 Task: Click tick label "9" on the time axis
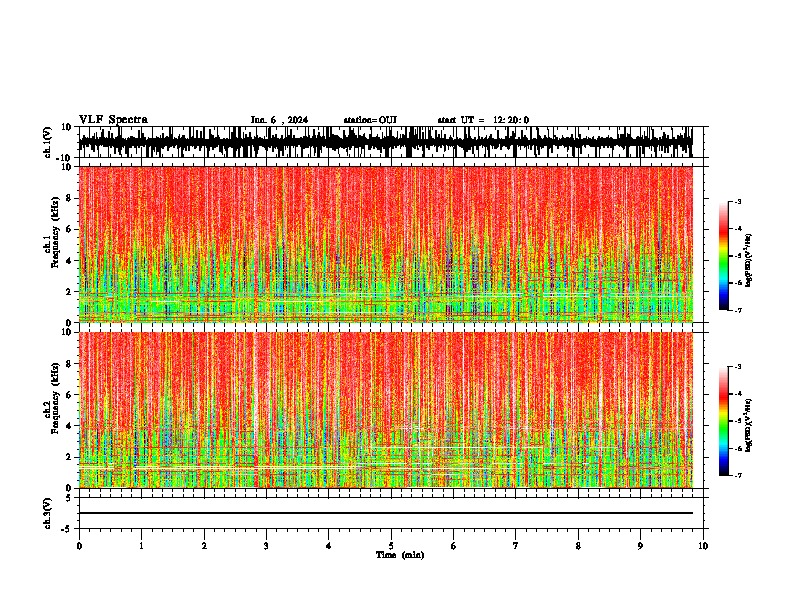tap(640, 546)
